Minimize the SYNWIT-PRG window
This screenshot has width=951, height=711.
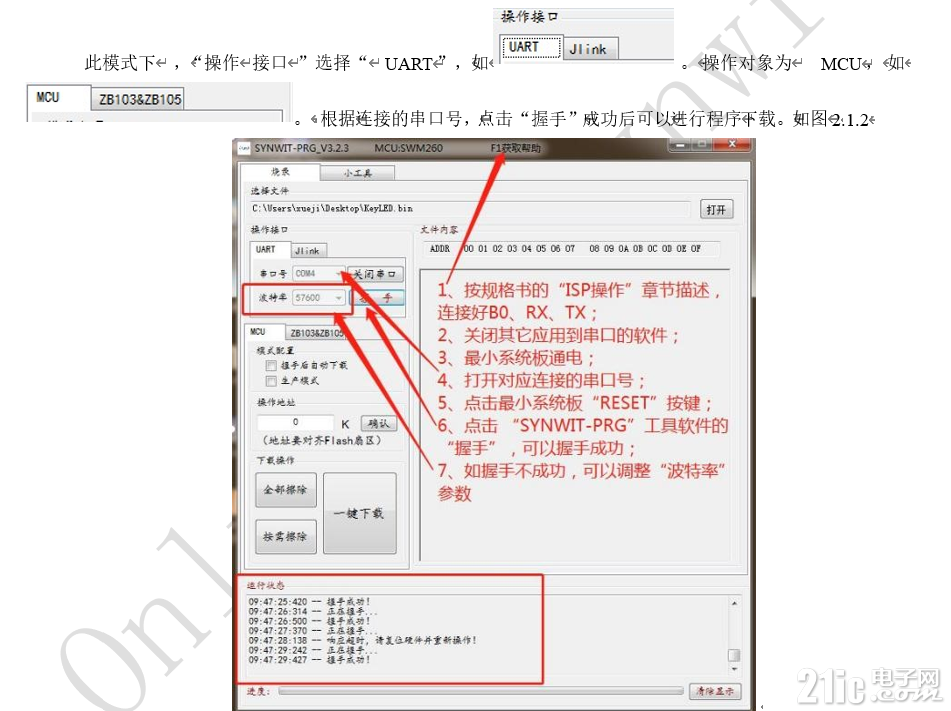click(680, 145)
